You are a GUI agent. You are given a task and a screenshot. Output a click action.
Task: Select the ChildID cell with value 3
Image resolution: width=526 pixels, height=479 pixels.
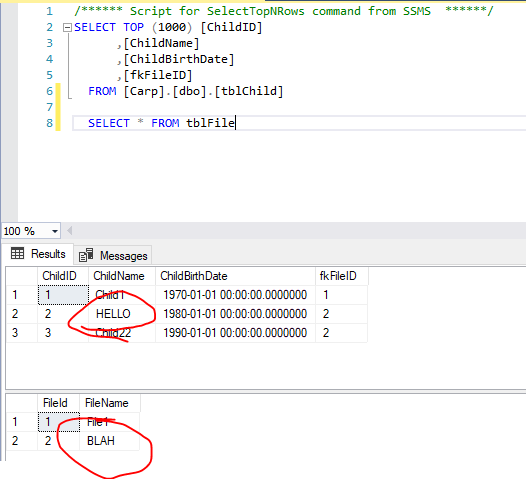tap(63, 333)
